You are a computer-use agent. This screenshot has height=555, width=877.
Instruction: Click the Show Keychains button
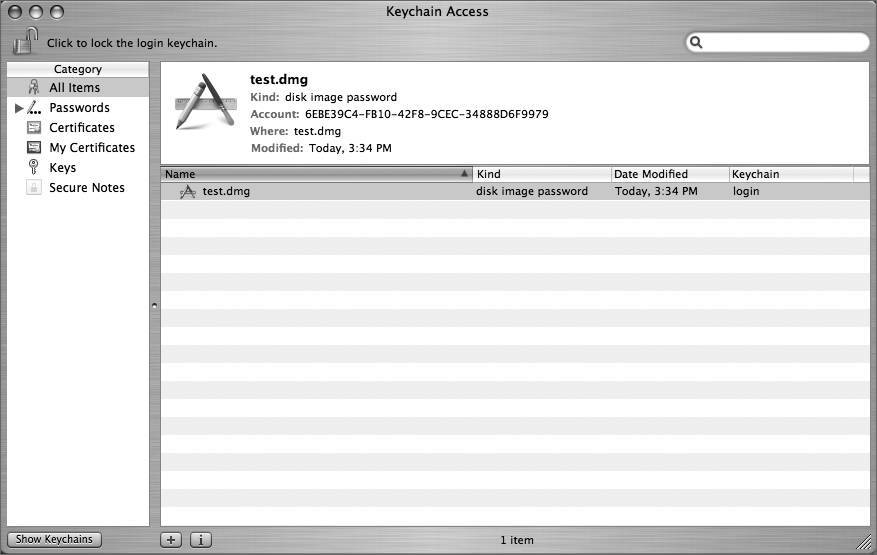54,539
